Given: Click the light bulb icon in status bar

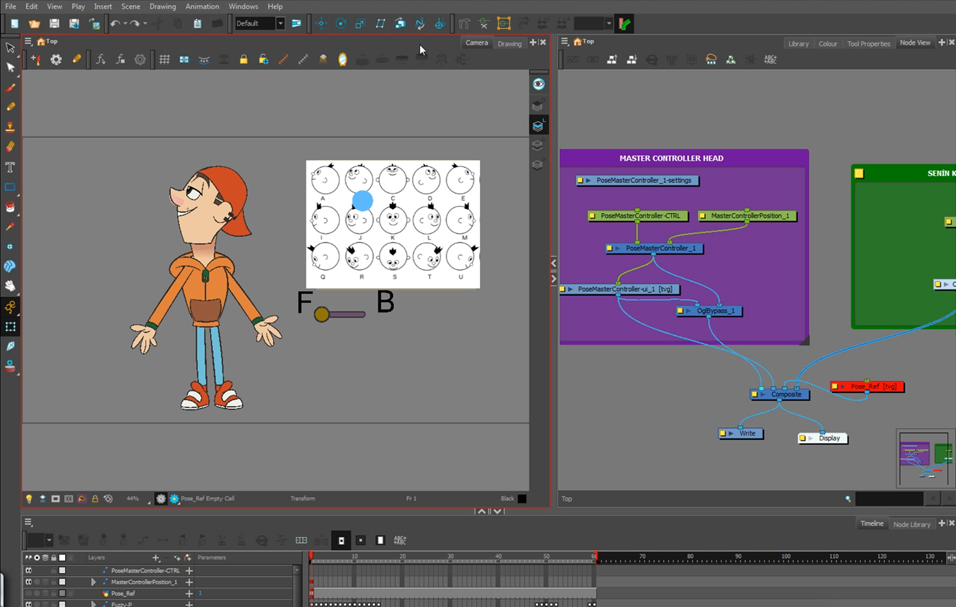Looking at the screenshot, I should (29, 498).
